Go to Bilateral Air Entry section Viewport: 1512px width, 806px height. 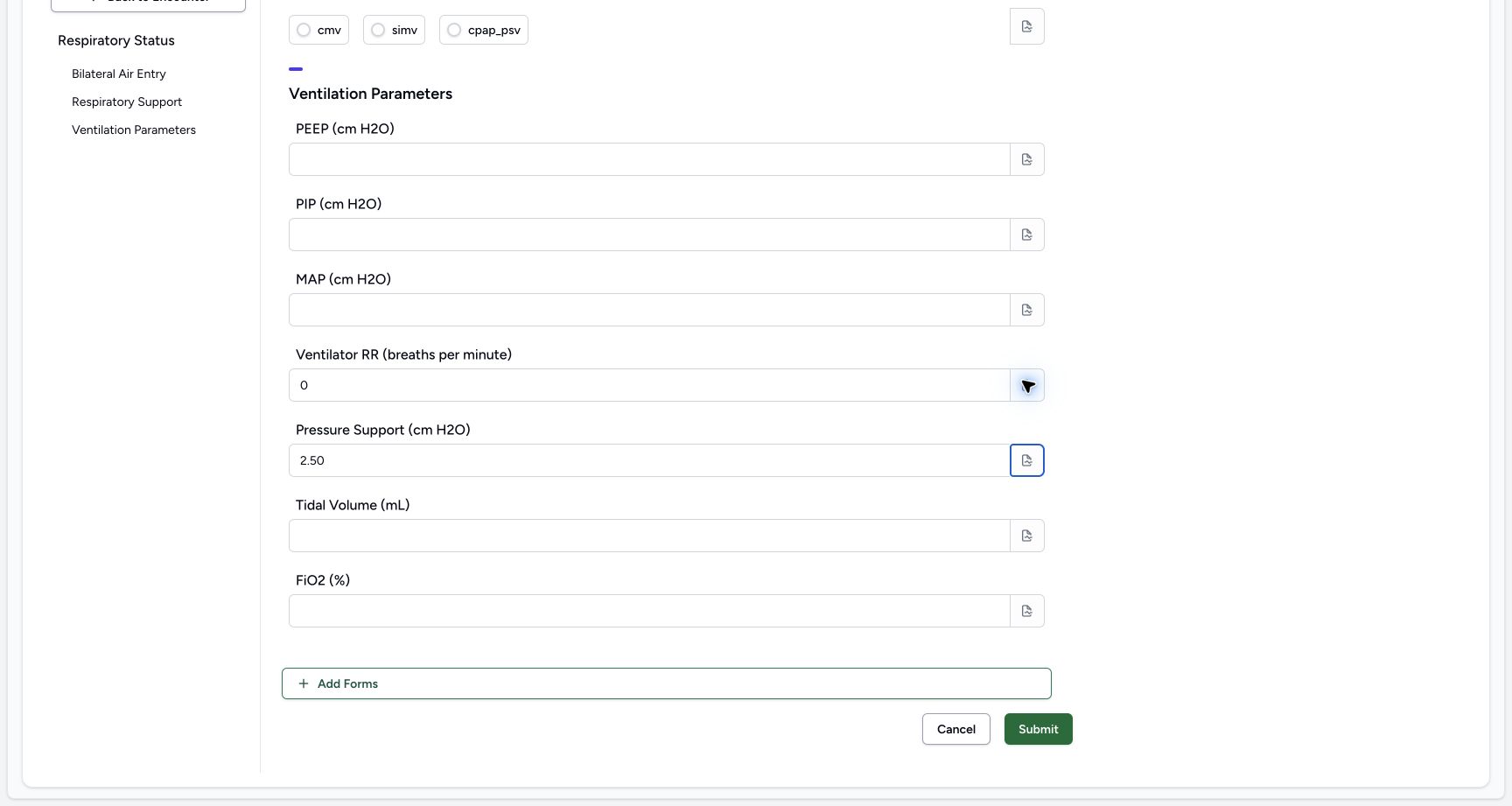119,74
